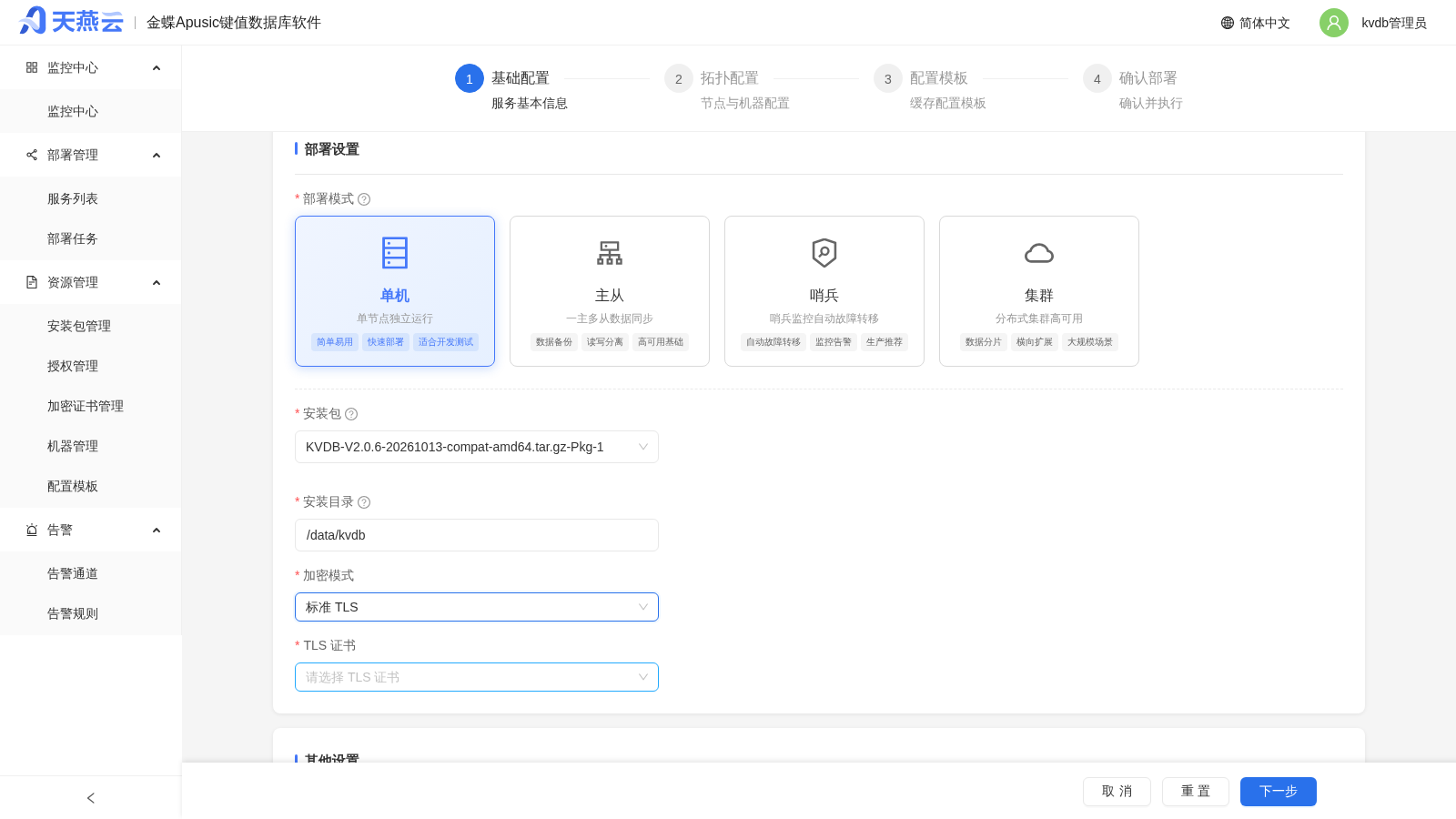Open 配置模板 sidebar menu item
1456x819 pixels.
pos(91,486)
